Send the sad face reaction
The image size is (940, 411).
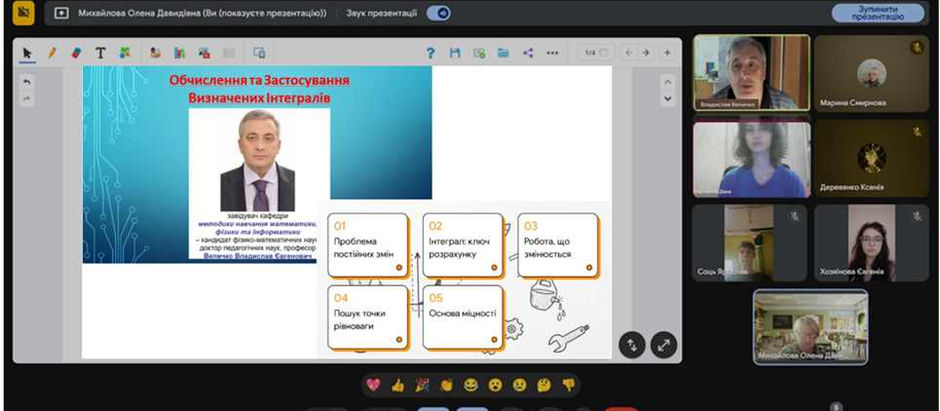(519, 385)
